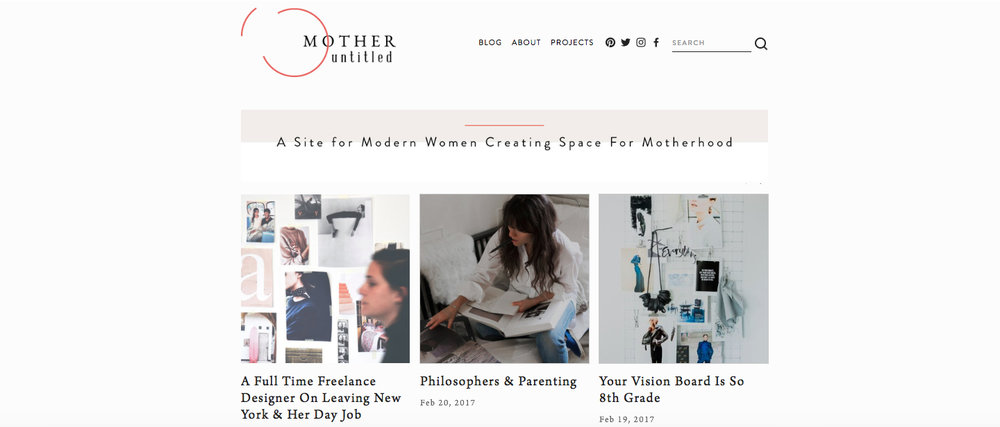Focus the Search input field
The width and height of the screenshot is (1000, 427).
tap(711, 43)
